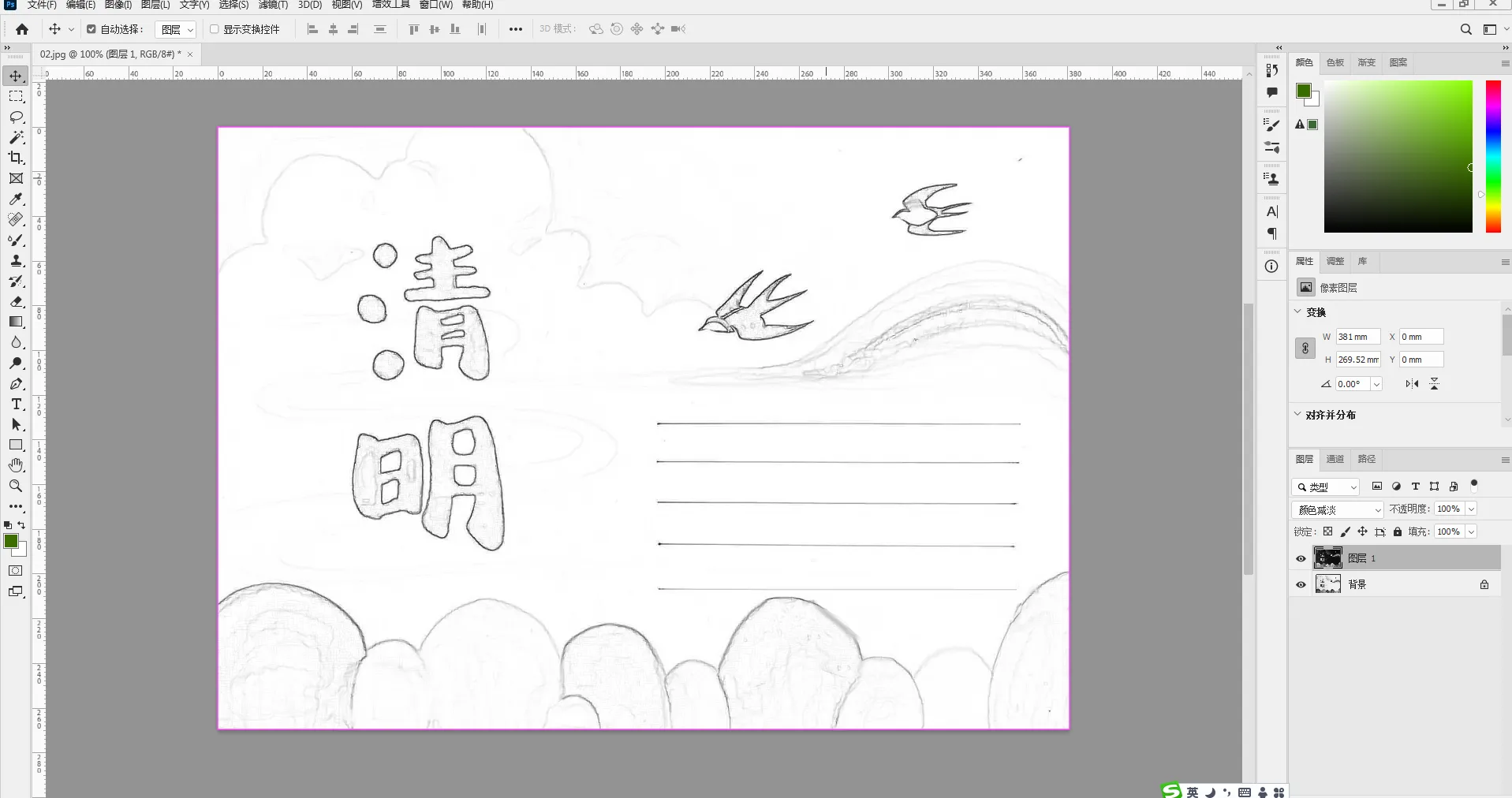1512x798 pixels.
Task: Switch to the 通道 tab
Action: click(x=1335, y=459)
